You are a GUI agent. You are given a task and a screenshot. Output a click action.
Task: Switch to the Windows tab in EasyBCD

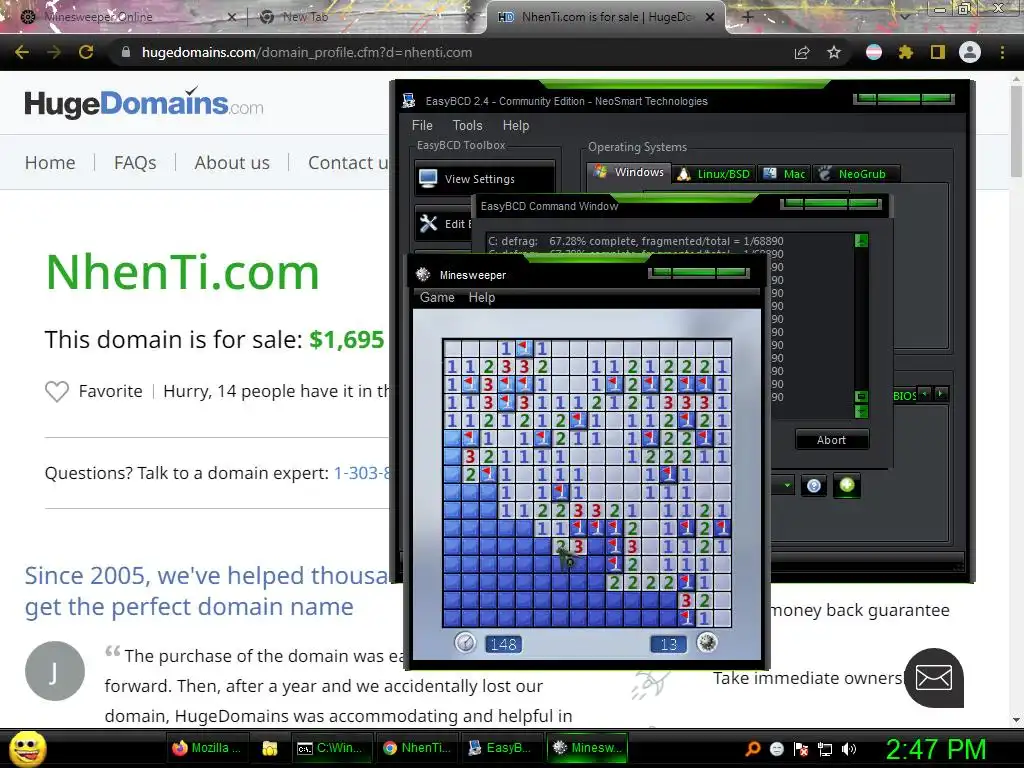point(629,172)
